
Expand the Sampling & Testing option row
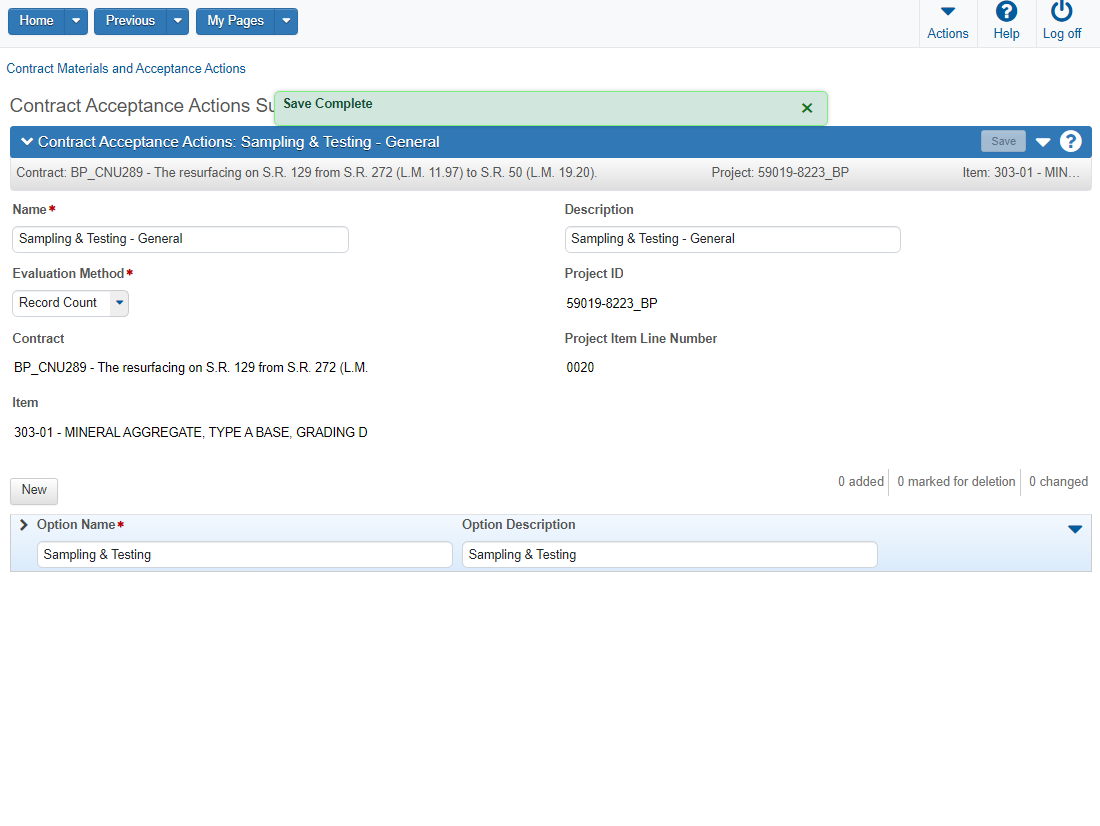(24, 525)
